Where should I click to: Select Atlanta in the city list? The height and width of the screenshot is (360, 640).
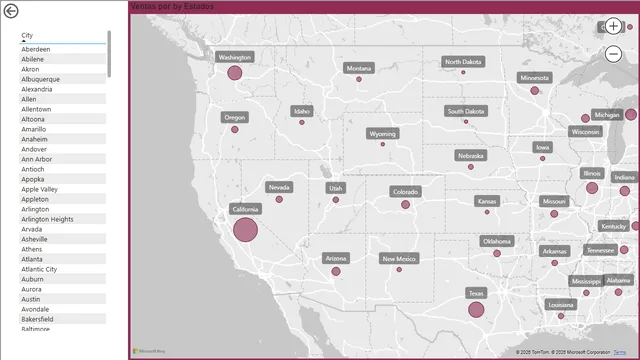tap(63, 259)
